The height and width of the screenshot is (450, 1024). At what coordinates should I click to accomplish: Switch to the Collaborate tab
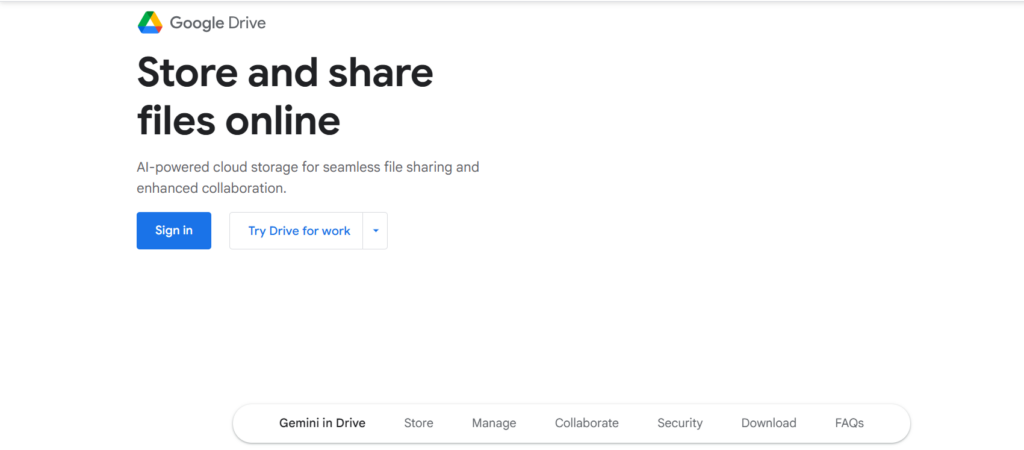[586, 423]
